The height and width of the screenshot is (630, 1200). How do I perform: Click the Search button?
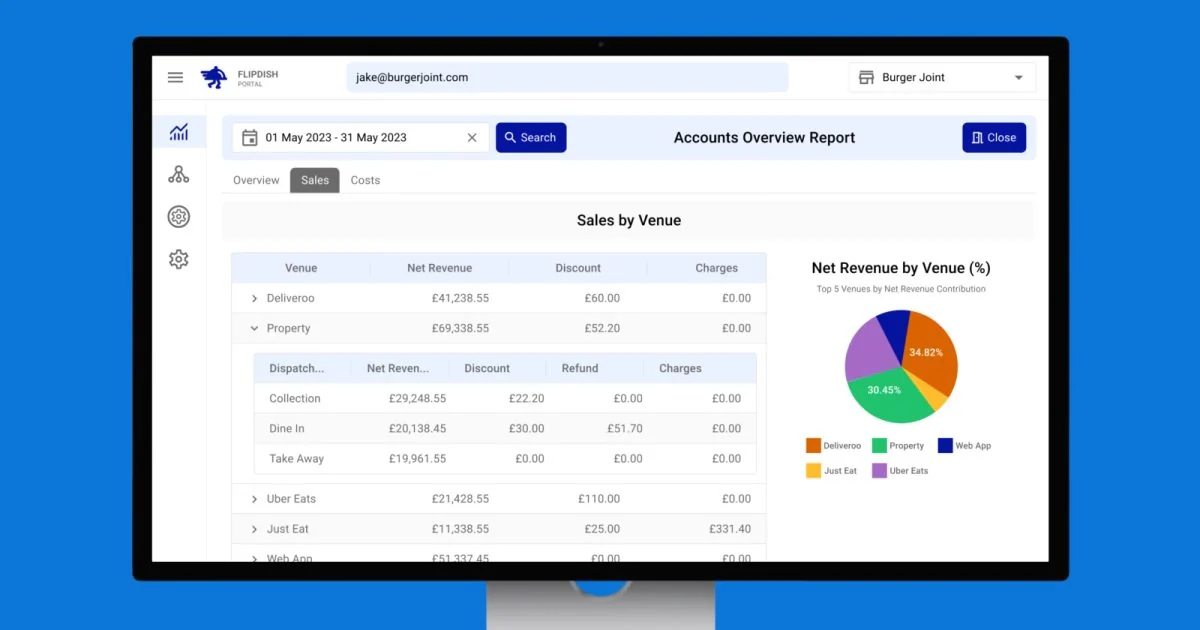531,138
